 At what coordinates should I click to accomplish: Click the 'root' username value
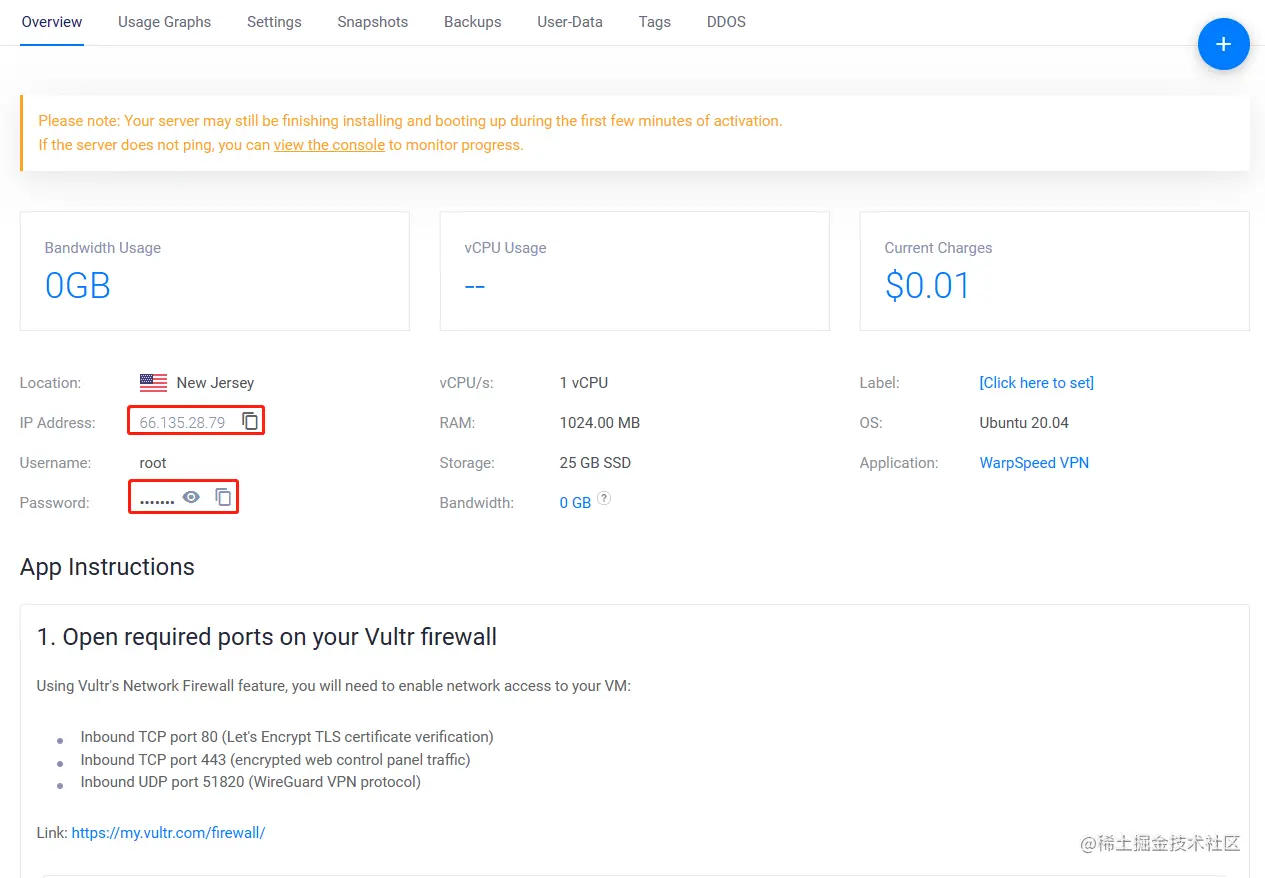(153, 463)
